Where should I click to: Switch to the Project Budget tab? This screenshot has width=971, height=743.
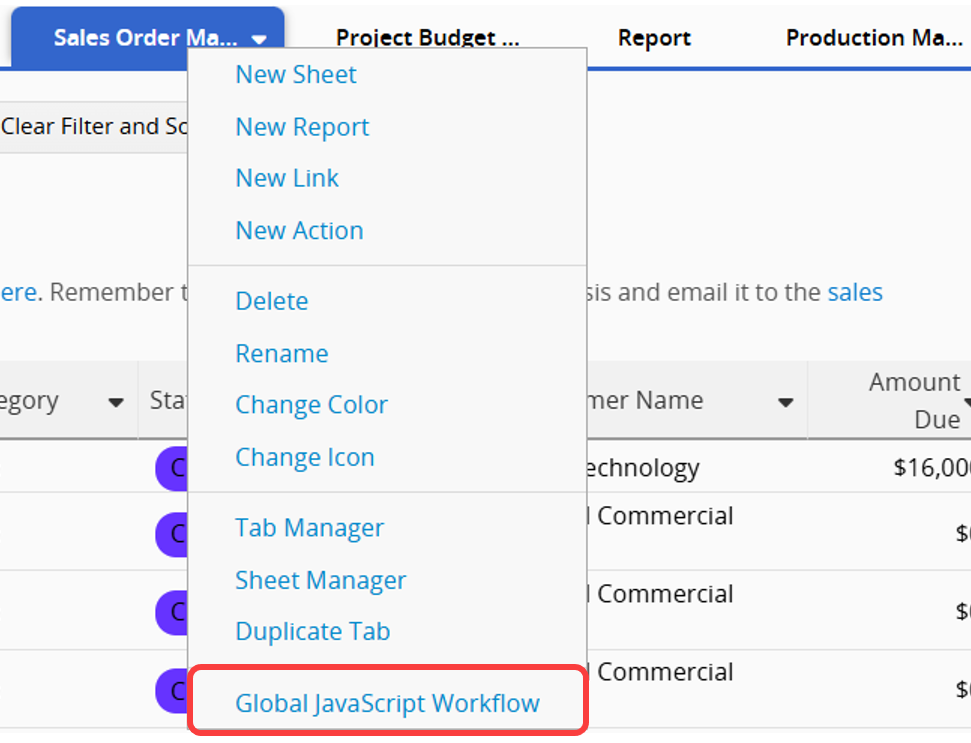[427, 38]
